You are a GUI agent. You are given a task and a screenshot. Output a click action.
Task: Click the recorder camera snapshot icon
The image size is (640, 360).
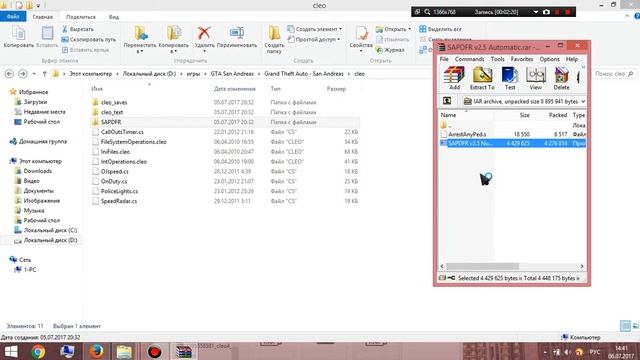(x=546, y=12)
